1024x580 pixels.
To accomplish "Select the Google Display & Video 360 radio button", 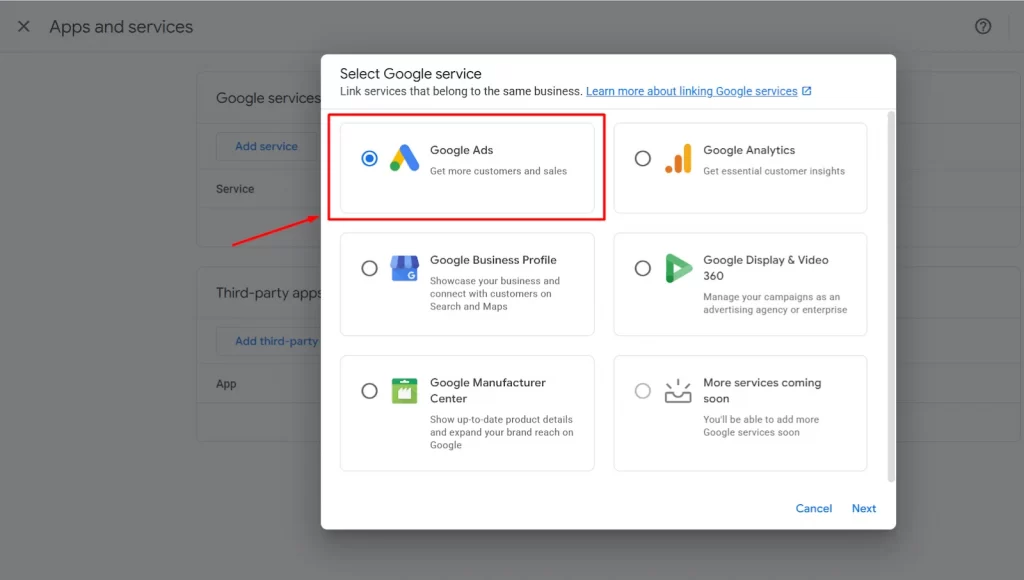I will pyautogui.click(x=643, y=268).
